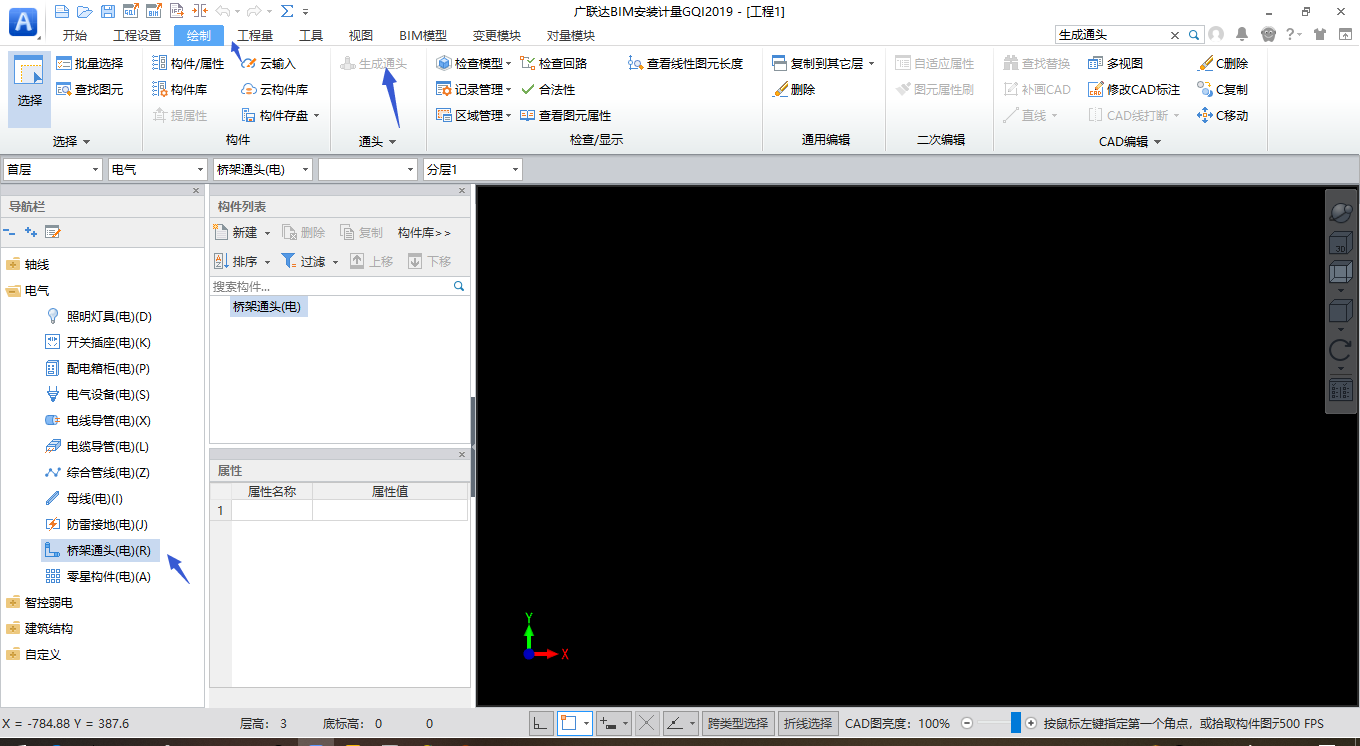Switch to the 工具 tab

(311, 35)
